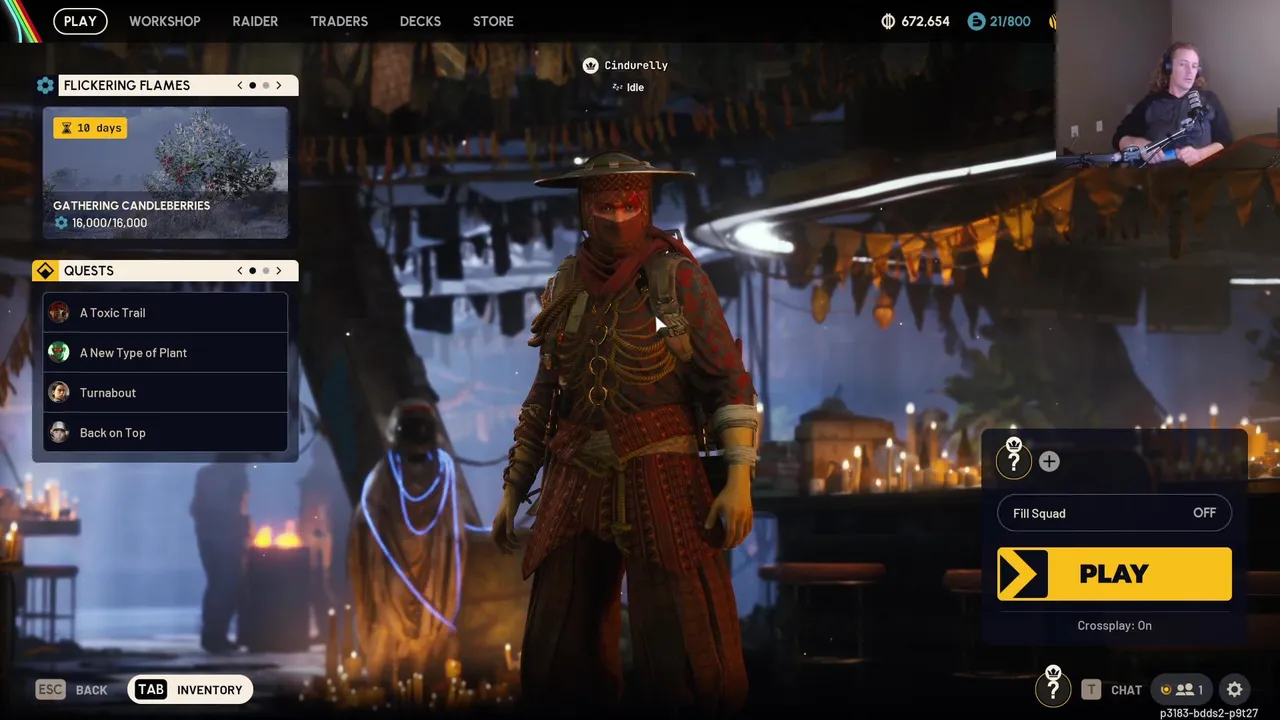Go to previous Quests page arrow

(240, 271)
